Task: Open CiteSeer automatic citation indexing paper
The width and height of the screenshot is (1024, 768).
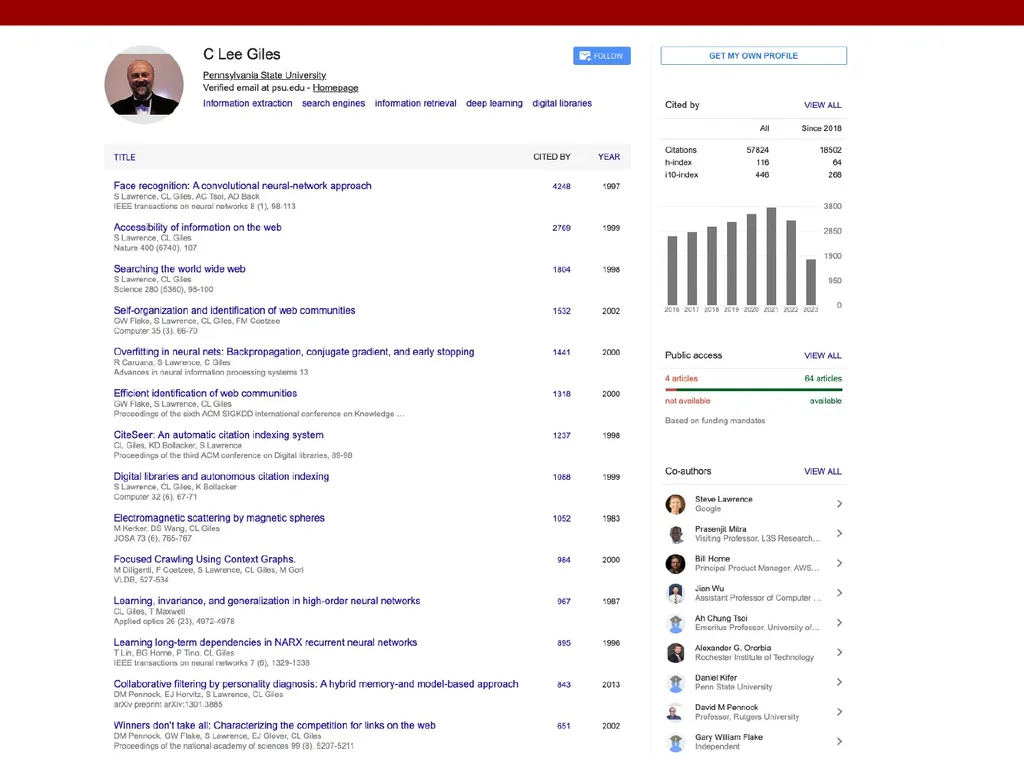Action: 218,435
